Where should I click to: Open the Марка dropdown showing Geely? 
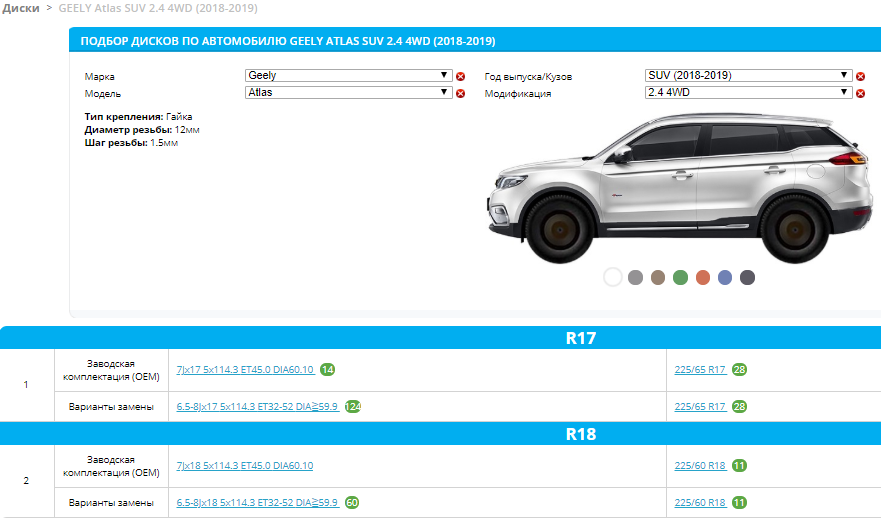[348, 76]
